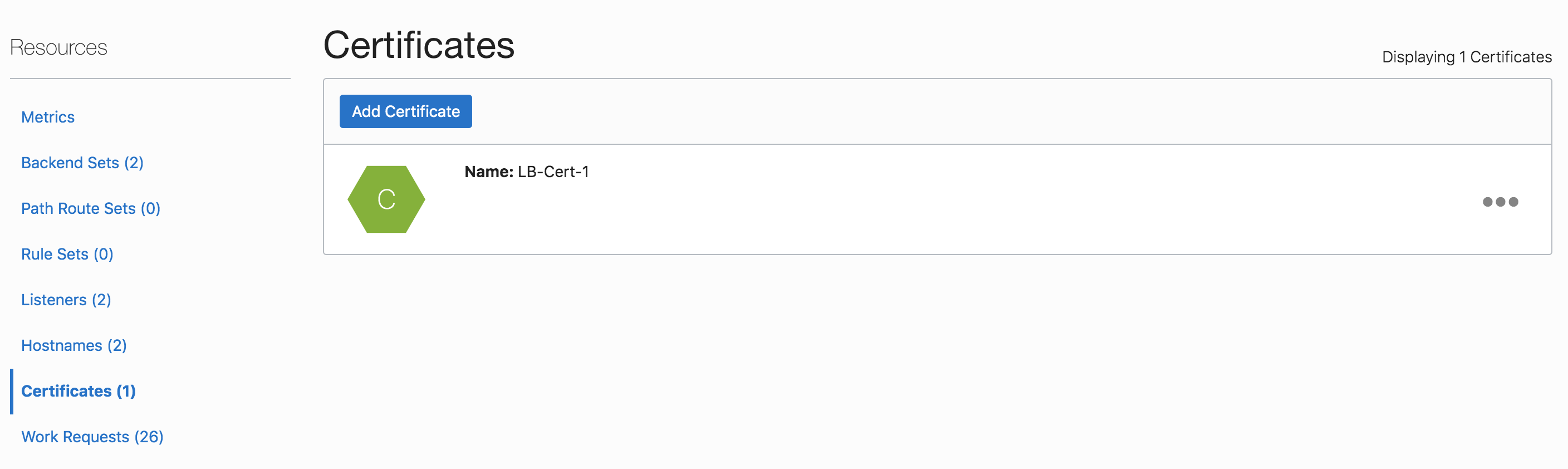
Task: Click the bold Name: label
Action: point(489,172)
